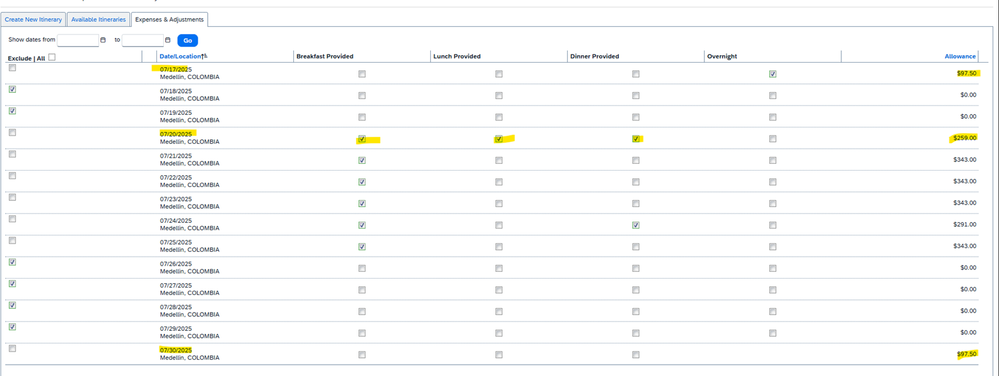Uncheck Exclude for 07/18/2025
The width and height of the screenshot is (999, 376).
tap(13, 90)
